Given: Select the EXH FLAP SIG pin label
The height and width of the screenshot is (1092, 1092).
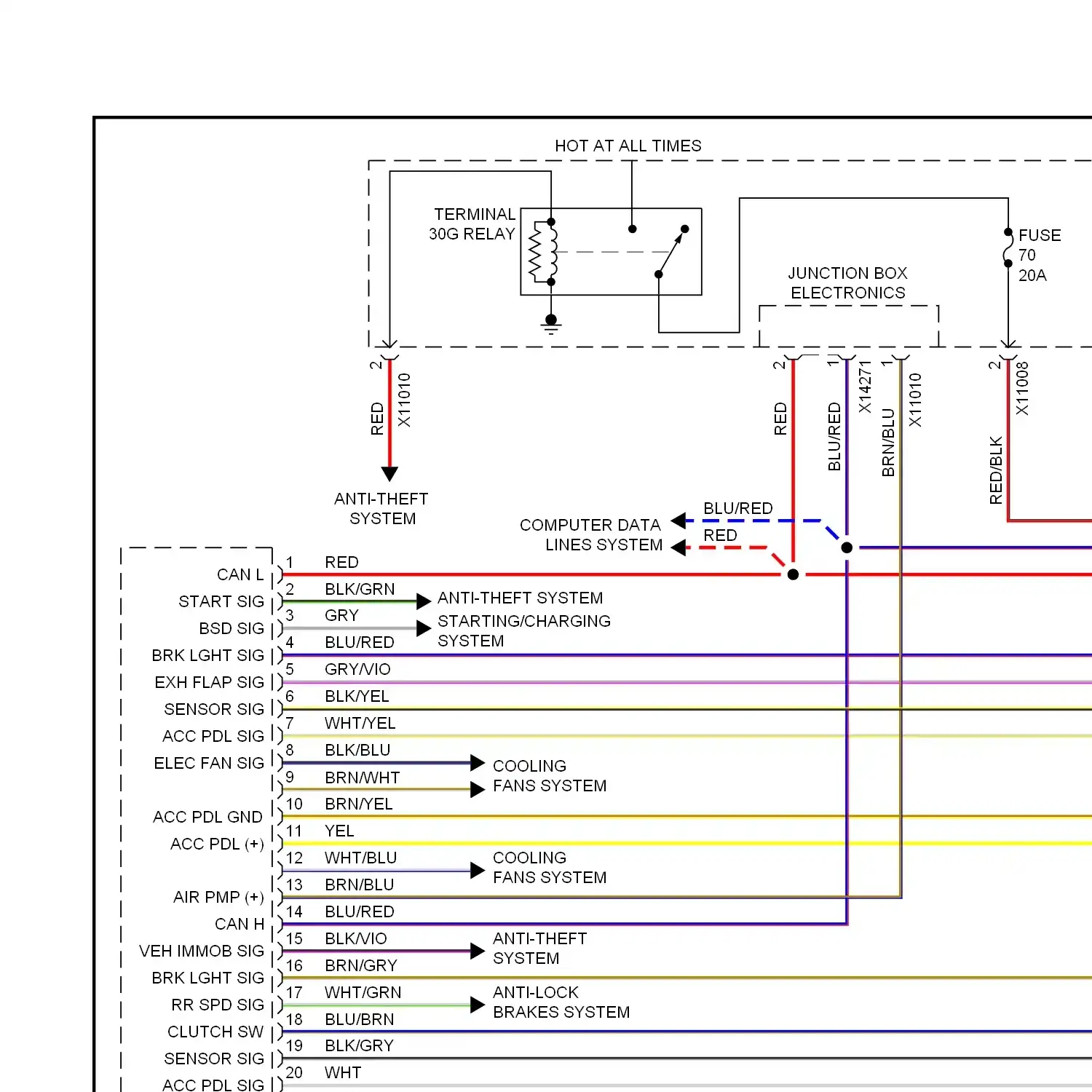Looking at the screenshot, I should click(x=210, y=682).
